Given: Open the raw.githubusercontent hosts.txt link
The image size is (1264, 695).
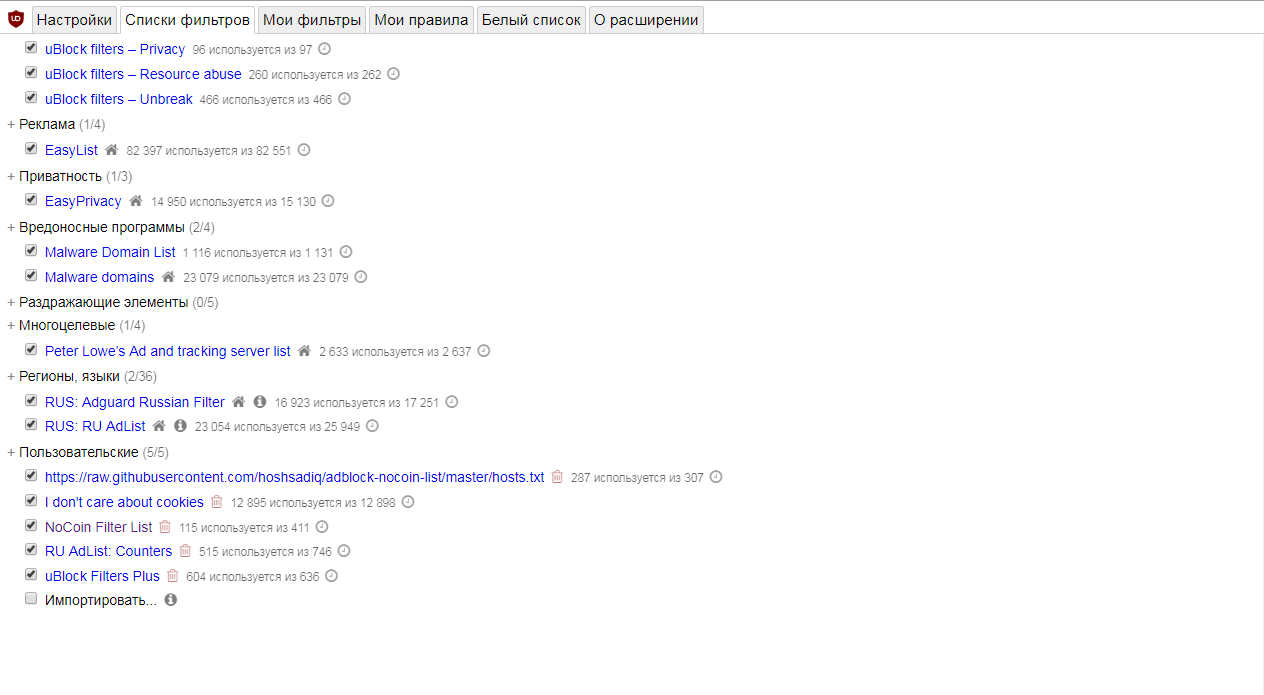Looking at the screenshot, I should 295,477.
